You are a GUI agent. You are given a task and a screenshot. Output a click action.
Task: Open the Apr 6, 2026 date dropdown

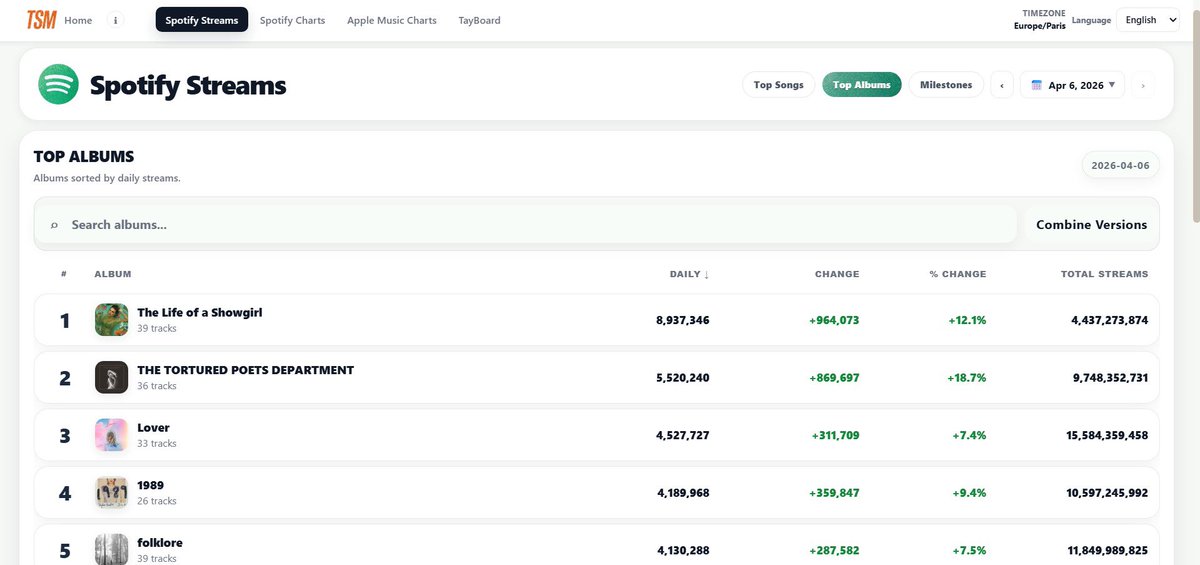[x=1072, y=85]
